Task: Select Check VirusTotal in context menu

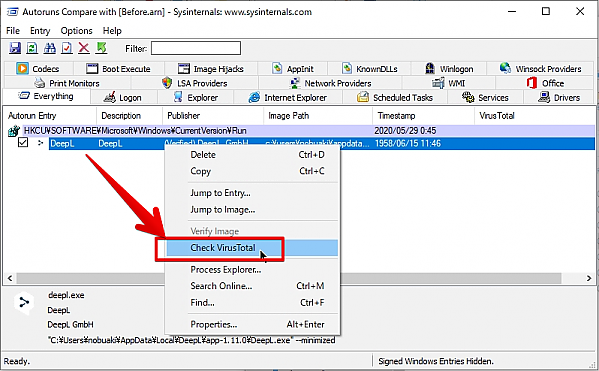Action: click(x=252, y=248)
